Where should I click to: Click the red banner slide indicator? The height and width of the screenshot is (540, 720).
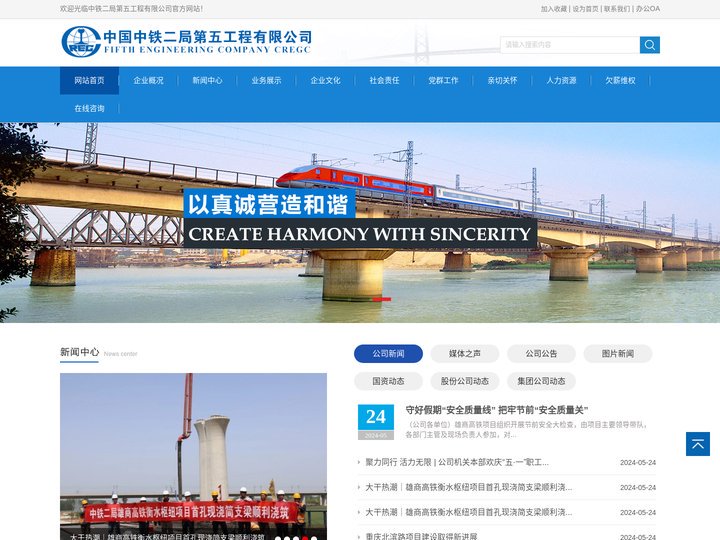(x=382, y=299)
